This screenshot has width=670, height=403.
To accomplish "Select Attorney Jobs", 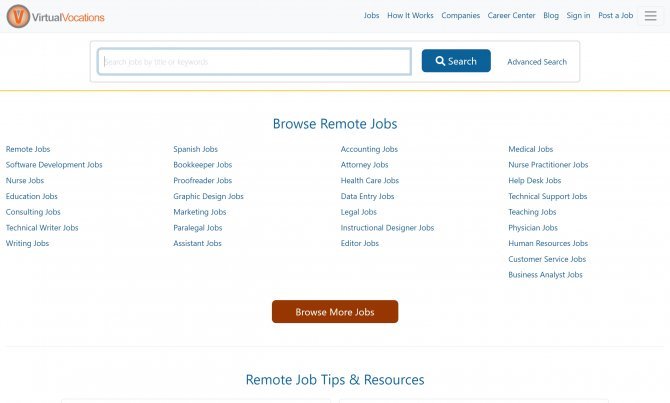I will (x=364, y=165).
